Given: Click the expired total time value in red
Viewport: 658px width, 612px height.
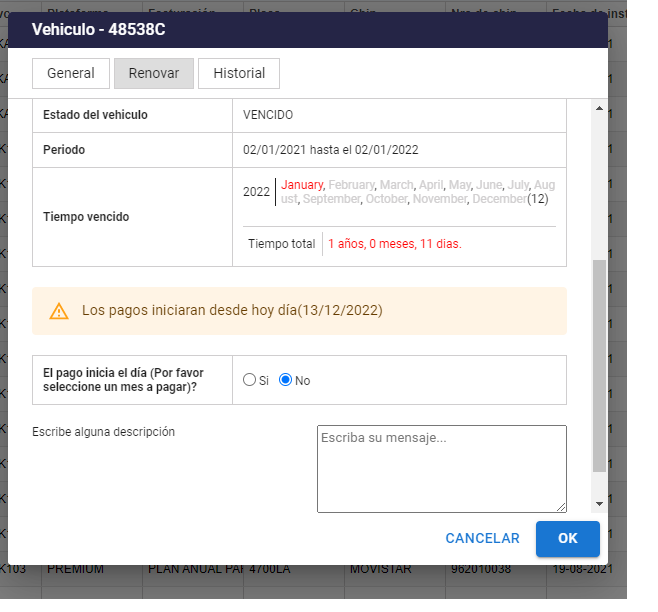Looking at the screenshot, I should pos(394,243).
